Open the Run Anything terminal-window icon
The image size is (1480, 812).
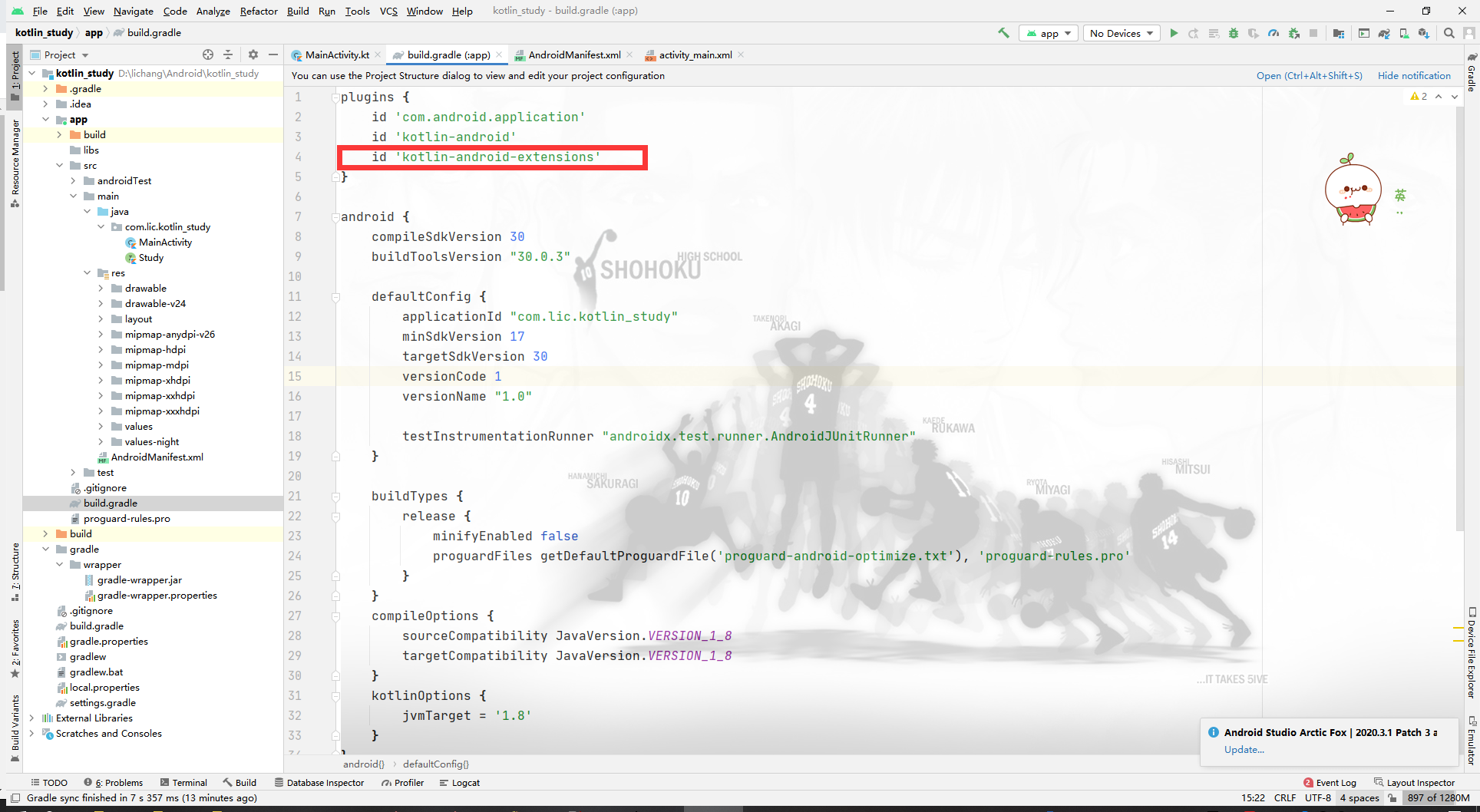1364,33
